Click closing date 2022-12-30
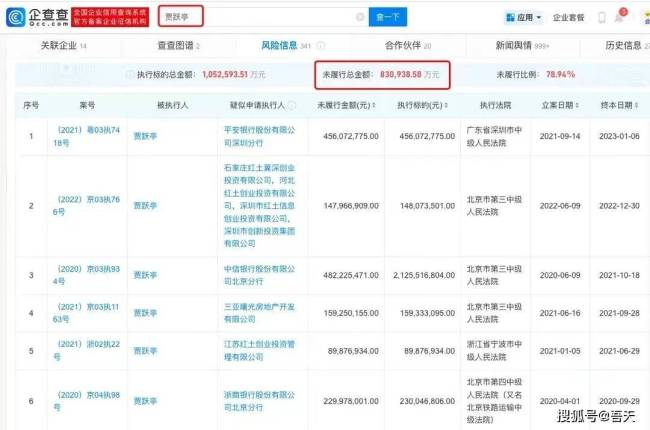 click(619, 206)
